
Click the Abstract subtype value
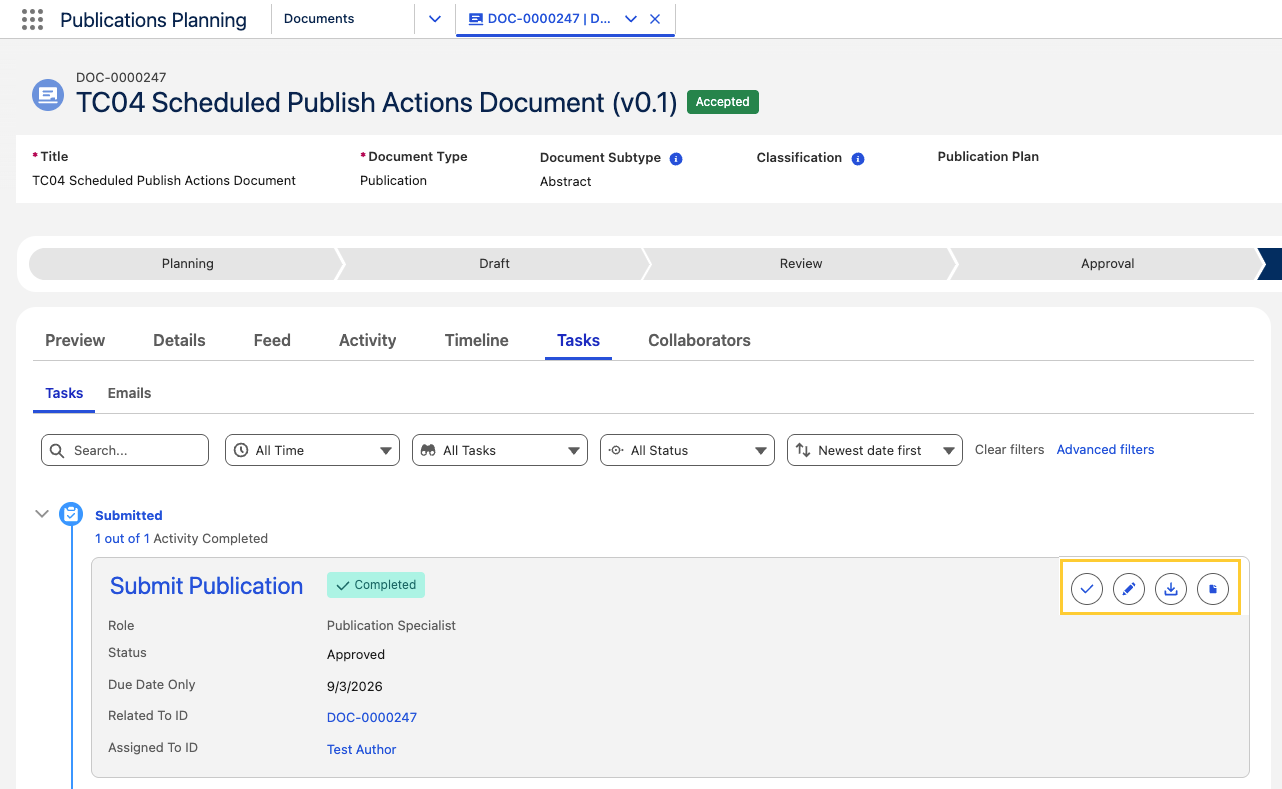coord(566,181)
